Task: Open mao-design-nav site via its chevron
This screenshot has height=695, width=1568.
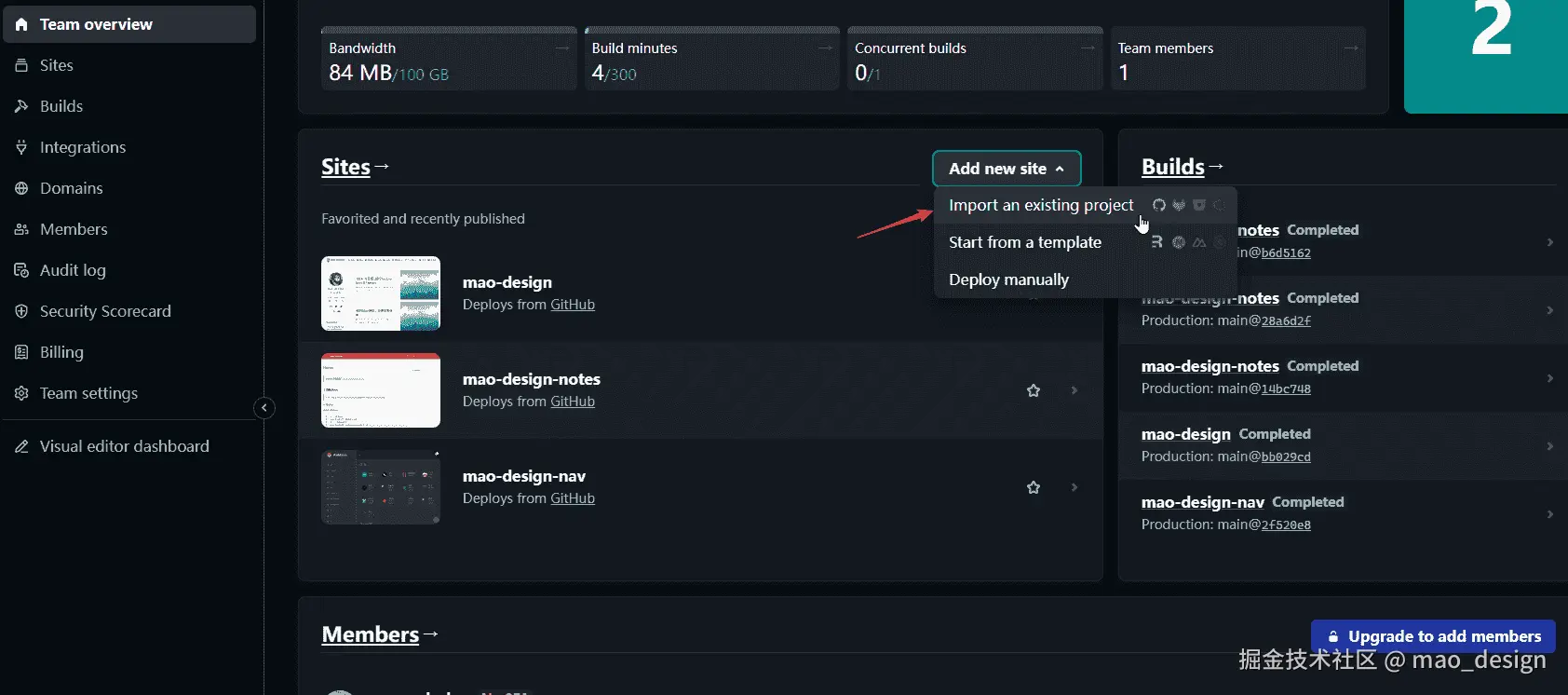Action: click(x=1075, y=487)
